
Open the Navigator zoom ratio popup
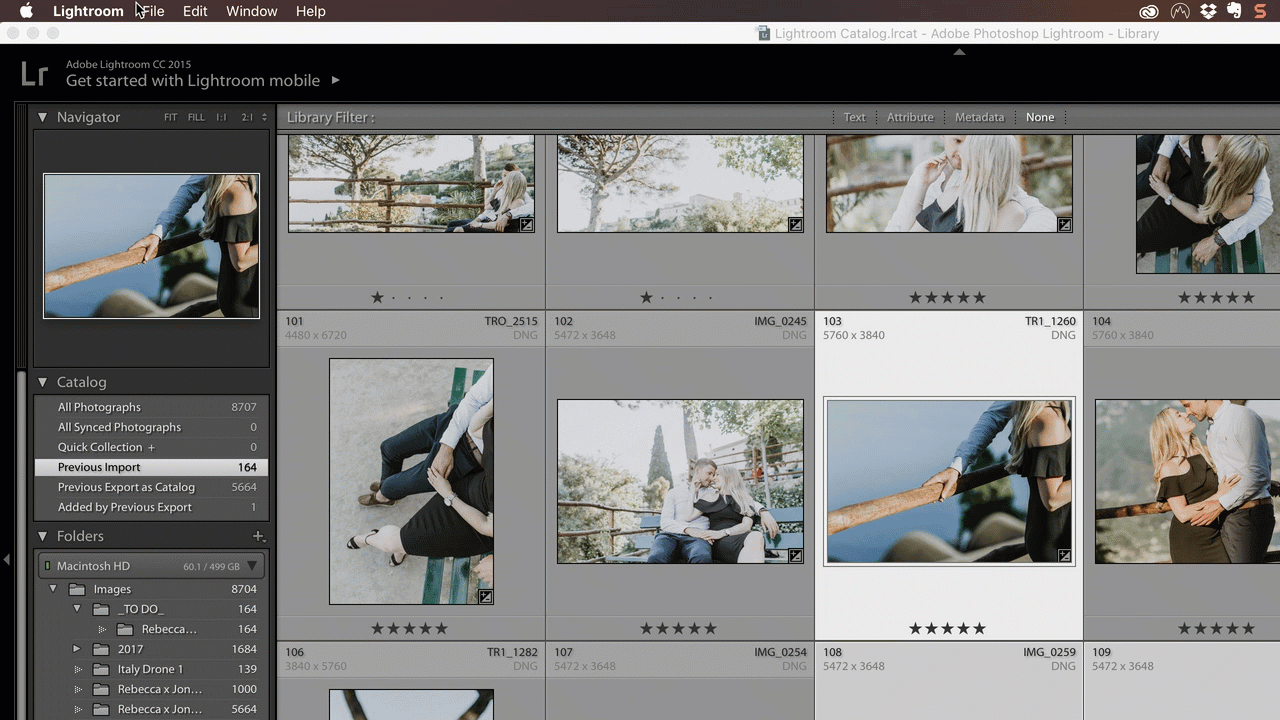[x=265, y=117]
